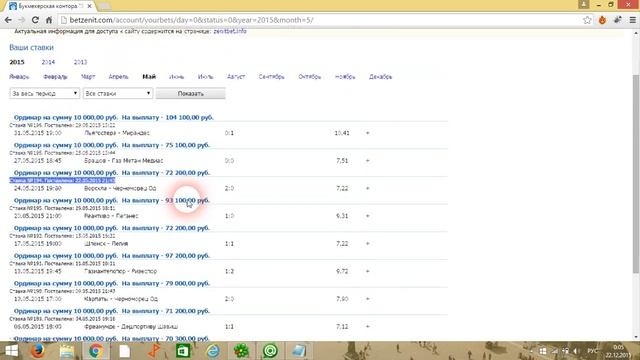Select year 2013
Viewport: 640px width, 360px height.
click(x=80, y=62)
